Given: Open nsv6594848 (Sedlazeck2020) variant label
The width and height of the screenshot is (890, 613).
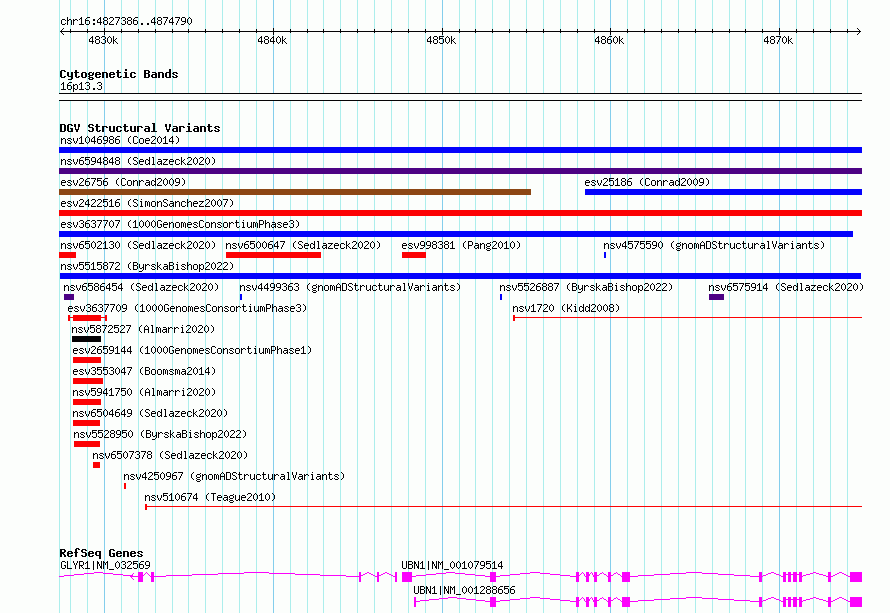Looking at the screenshot, I should point(138,161).
